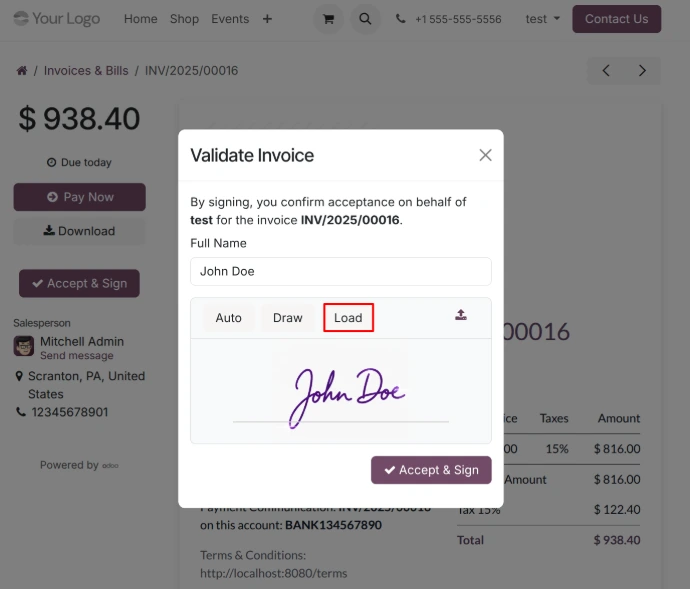Expand the test user dropdown
Image resolution: width=690 pixels, height=589 pixels.
(x=542, y=19)
